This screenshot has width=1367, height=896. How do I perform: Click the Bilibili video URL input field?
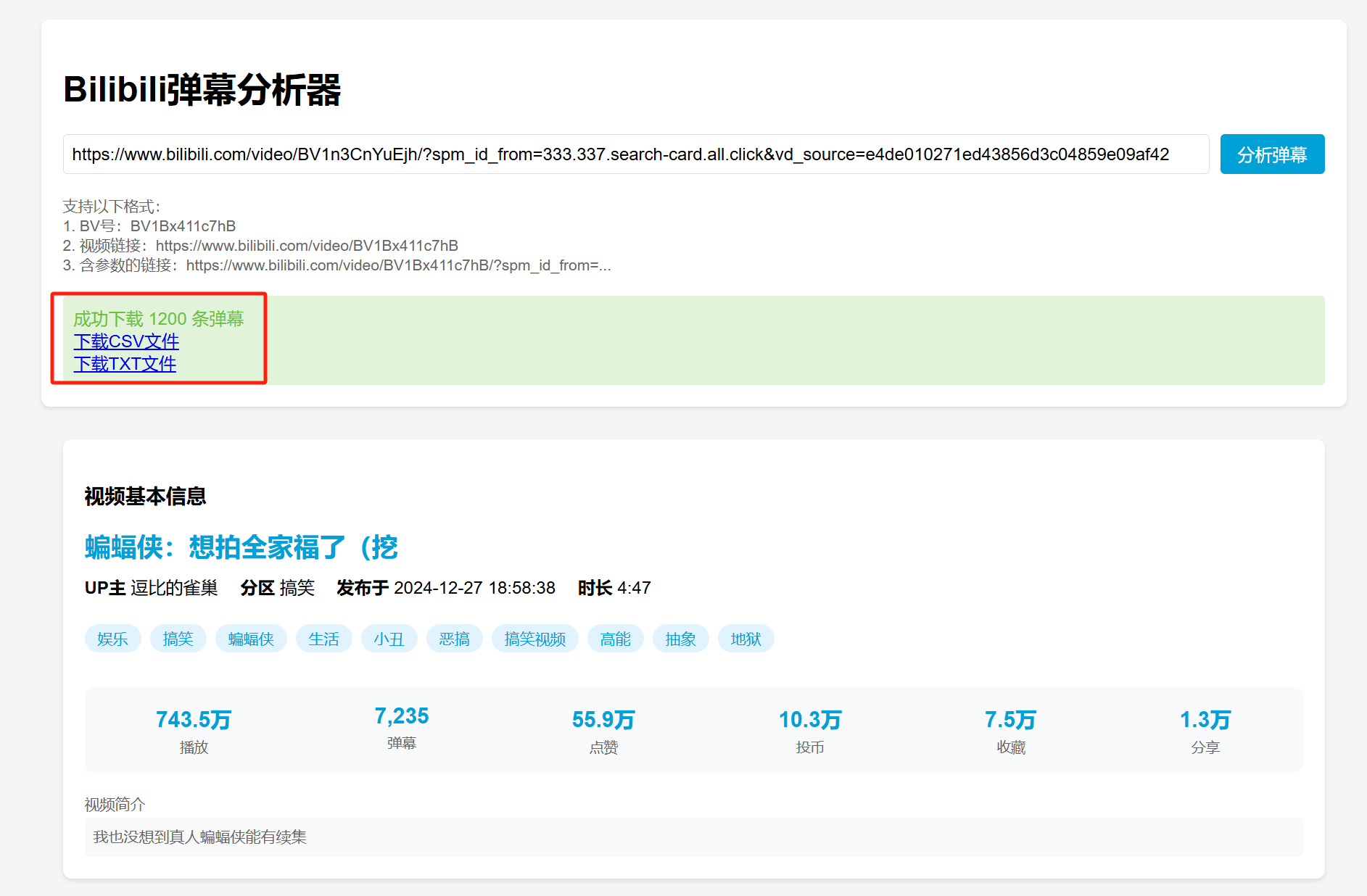tap(635, 154)
